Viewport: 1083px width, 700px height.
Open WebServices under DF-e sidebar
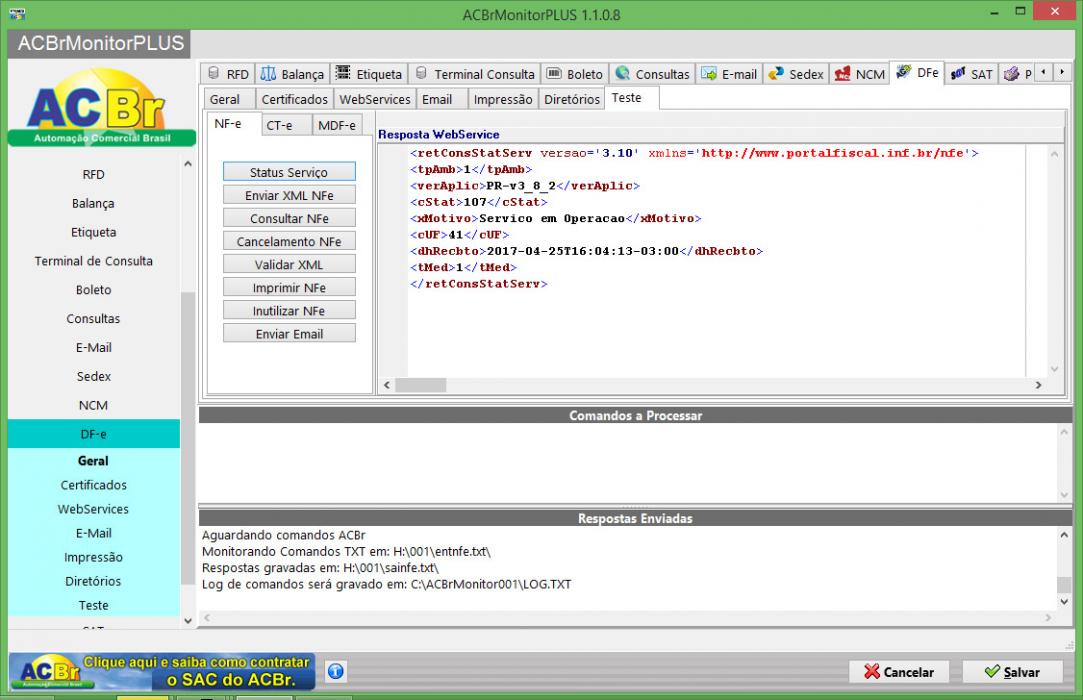94,509
